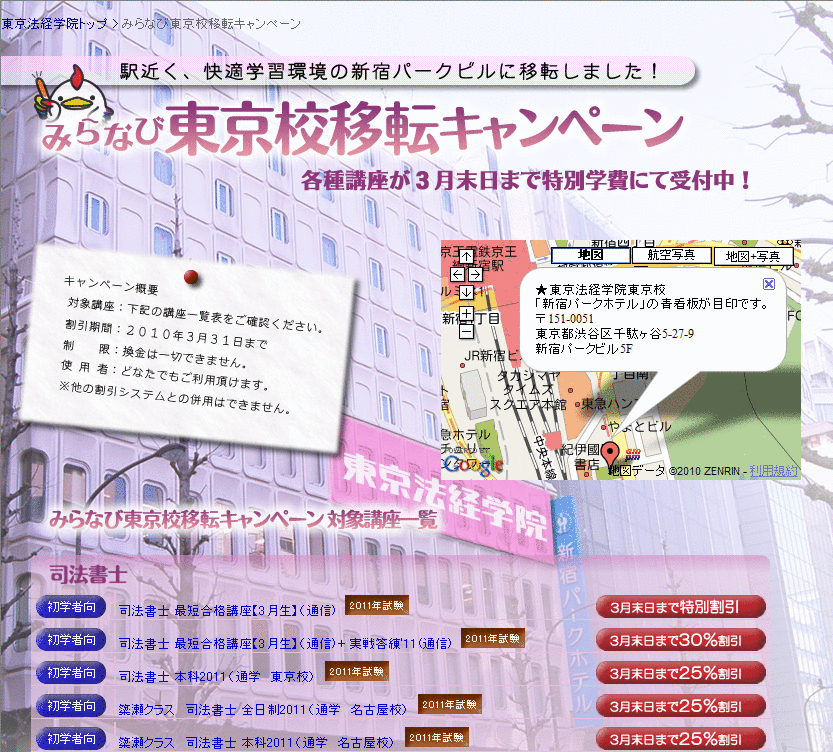Switch the map to 地図+写真 view
The height and width of the screenshot is (752, 833).
click(x=753, y=257)
